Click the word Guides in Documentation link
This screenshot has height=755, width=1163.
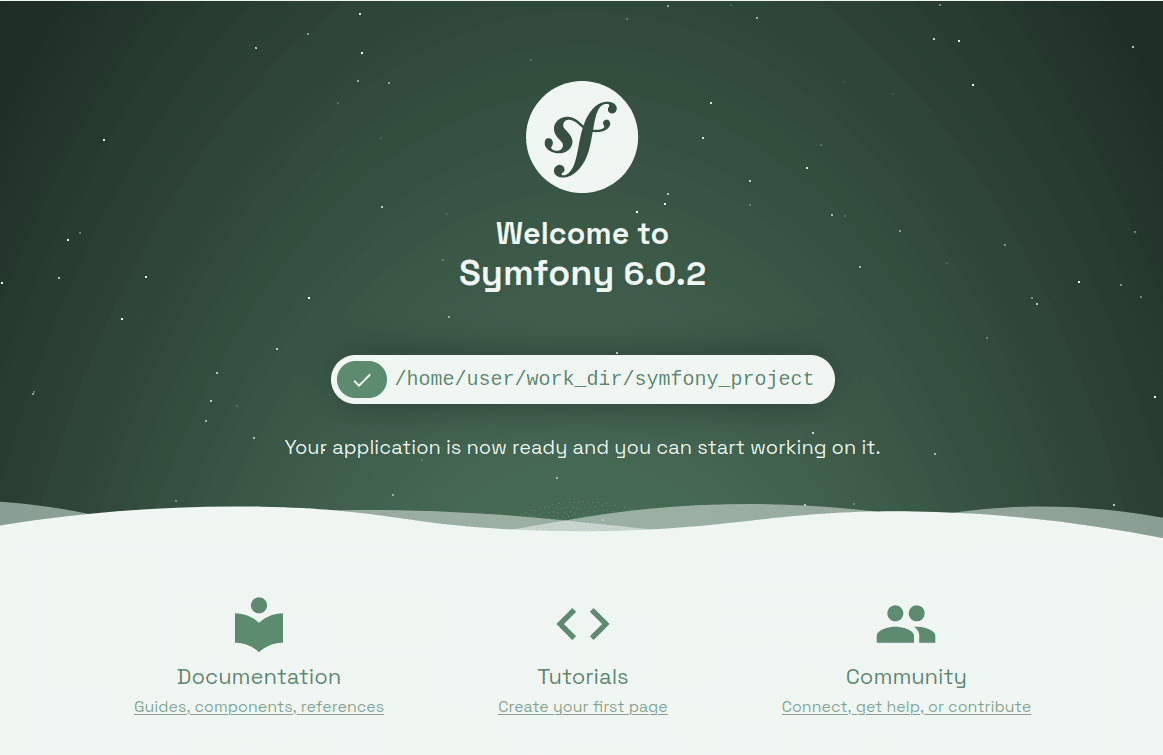(161, 707)
